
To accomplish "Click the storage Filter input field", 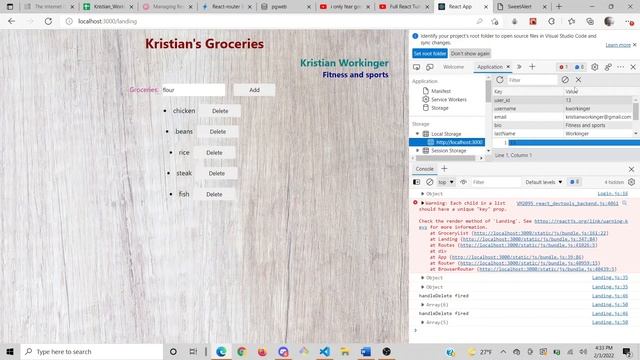I will [x=532, y=80].
